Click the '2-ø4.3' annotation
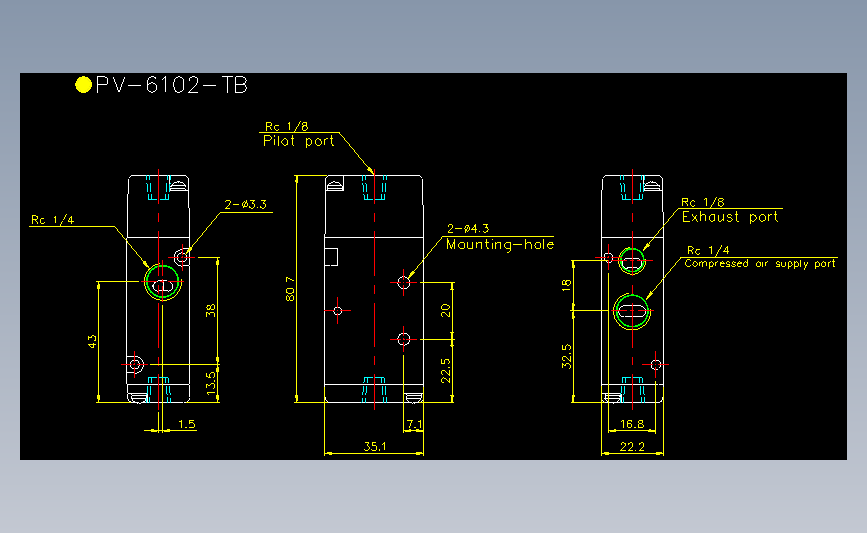The height and width of the screenshot is (533, 867). click(468, 228)
